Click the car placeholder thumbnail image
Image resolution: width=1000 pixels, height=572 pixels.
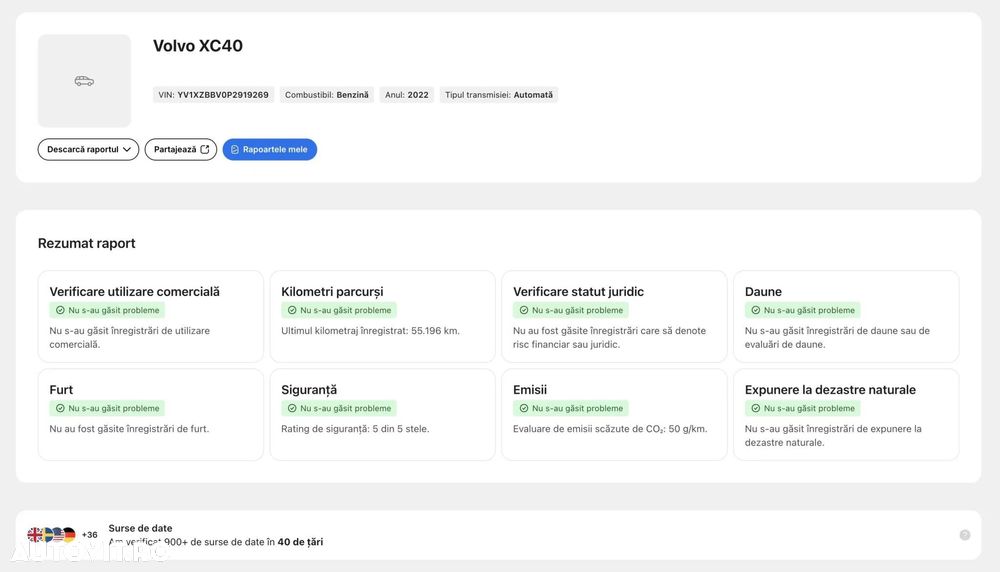(84, 81)
